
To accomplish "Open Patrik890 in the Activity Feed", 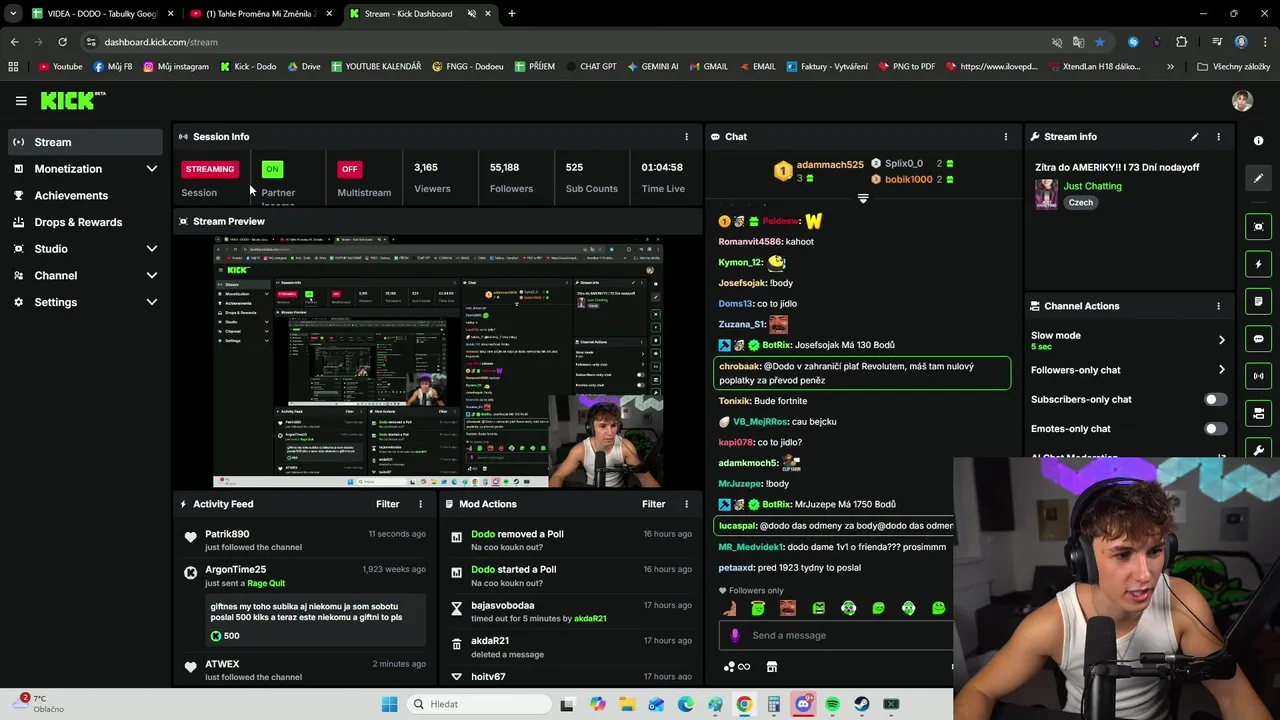I will [x=227, y=534].
